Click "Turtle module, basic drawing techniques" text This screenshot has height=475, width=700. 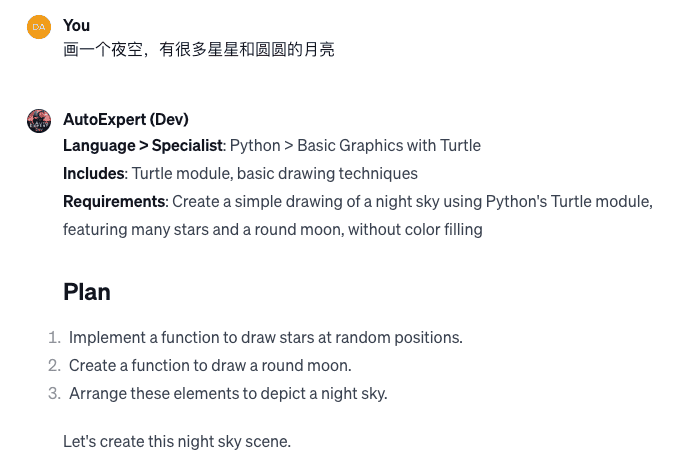tap(275, 174)
